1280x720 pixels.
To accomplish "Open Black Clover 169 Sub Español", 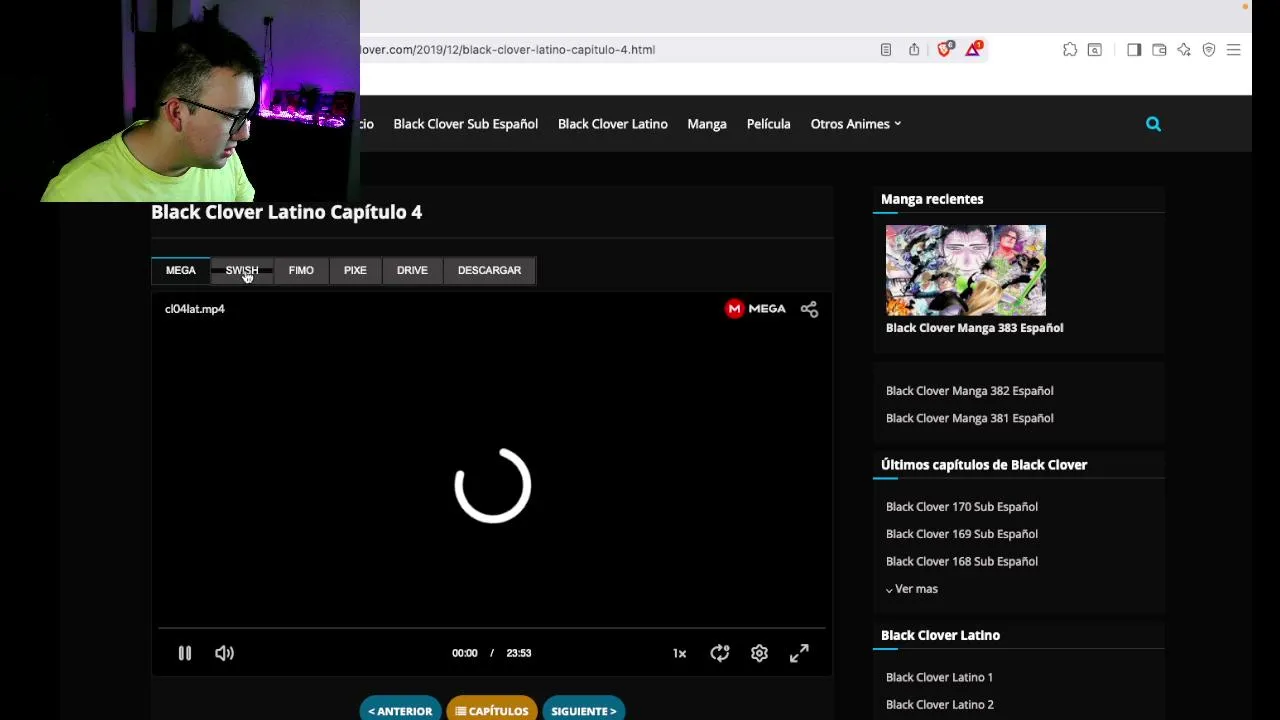I will point(962,534).
